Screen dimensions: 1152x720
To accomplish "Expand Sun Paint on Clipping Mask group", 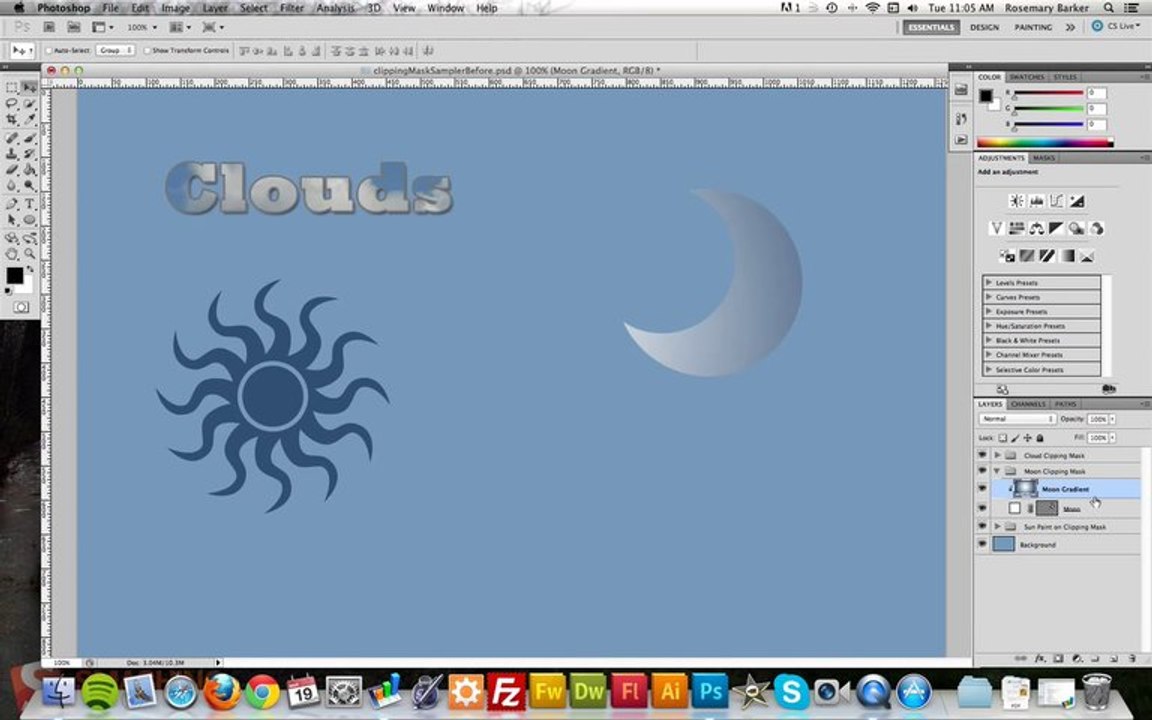I will [x=997, y=526].
